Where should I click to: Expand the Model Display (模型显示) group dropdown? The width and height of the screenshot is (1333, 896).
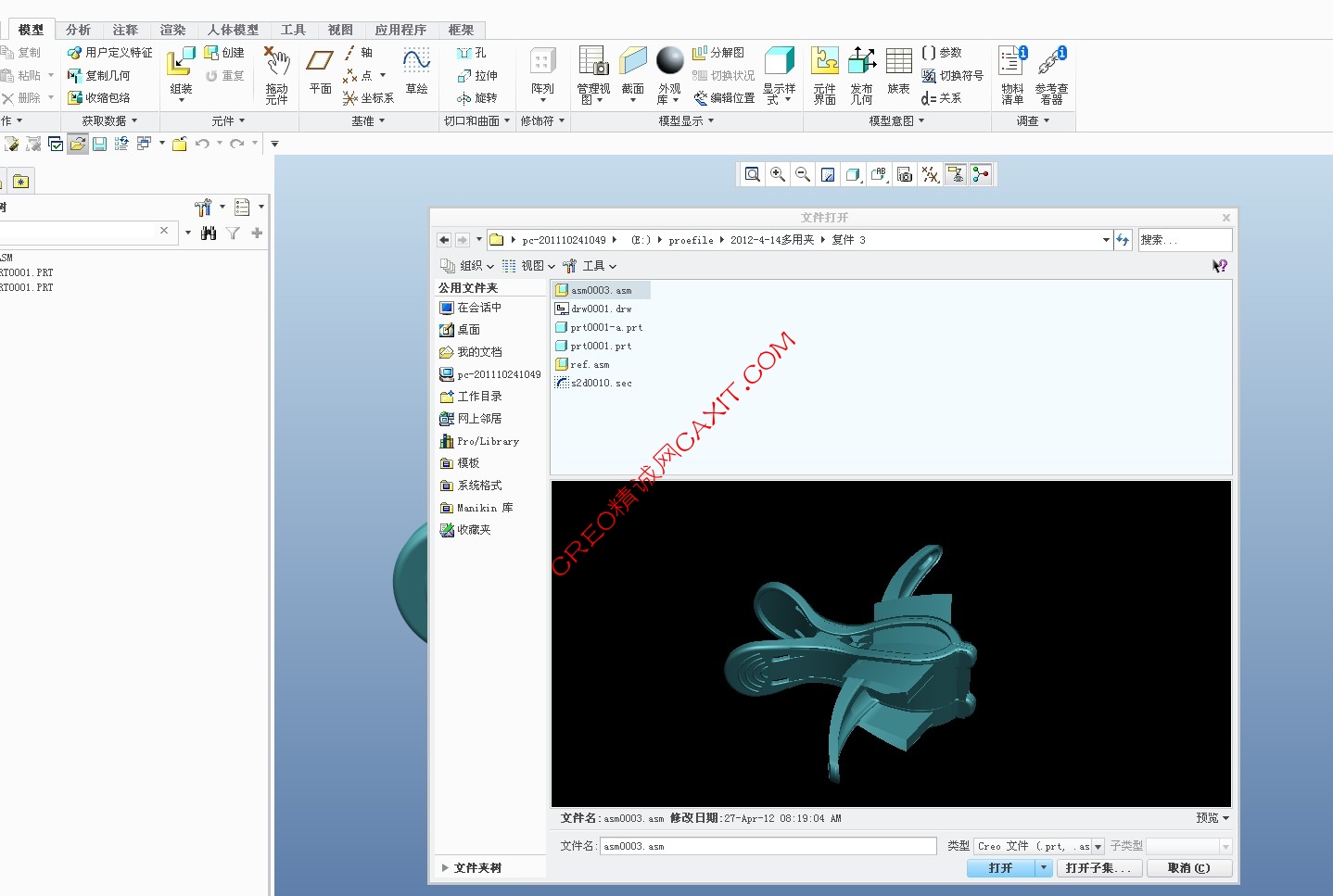(686, 121)
